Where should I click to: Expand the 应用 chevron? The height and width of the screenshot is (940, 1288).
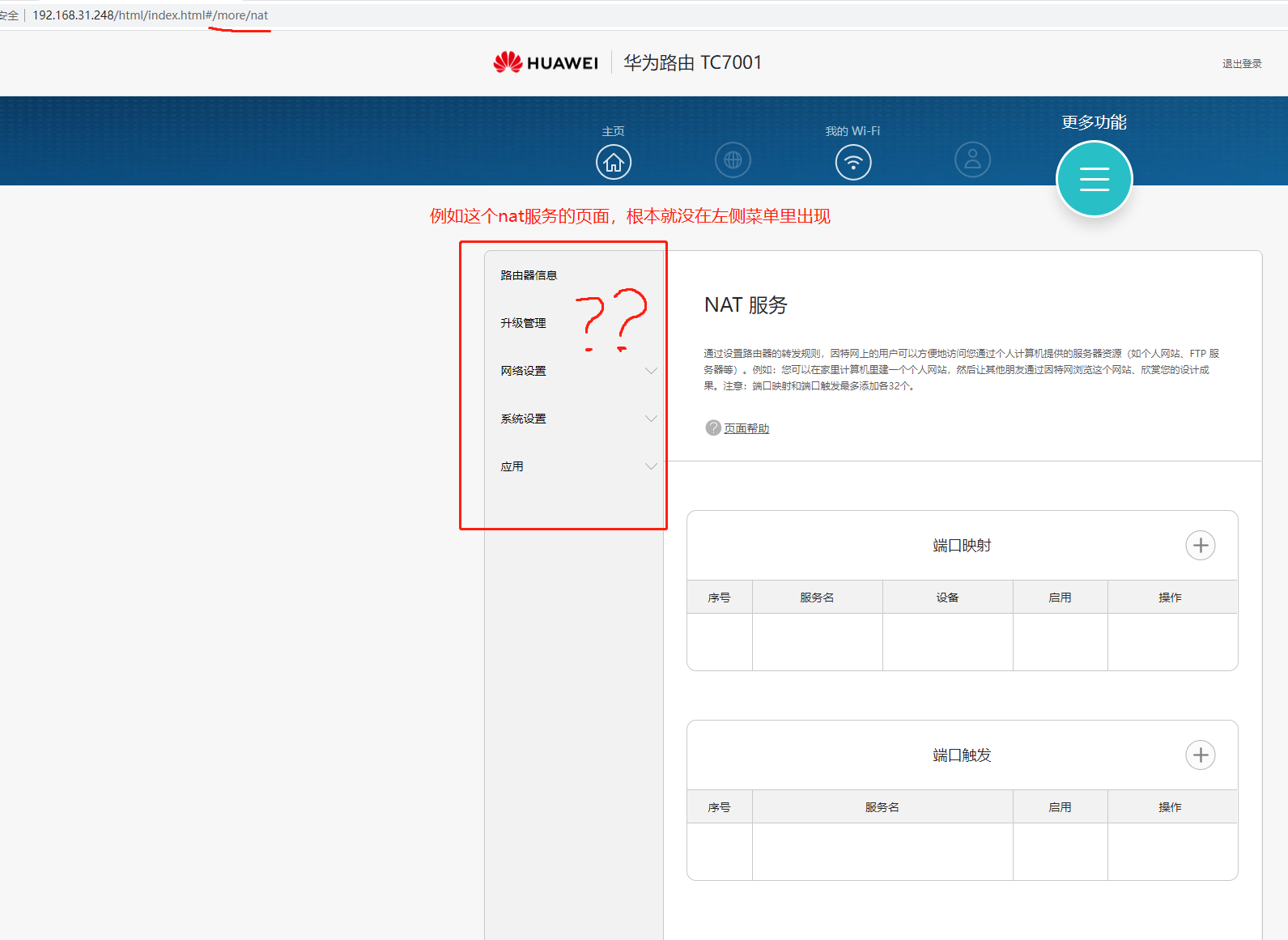[x=651, y=466]
